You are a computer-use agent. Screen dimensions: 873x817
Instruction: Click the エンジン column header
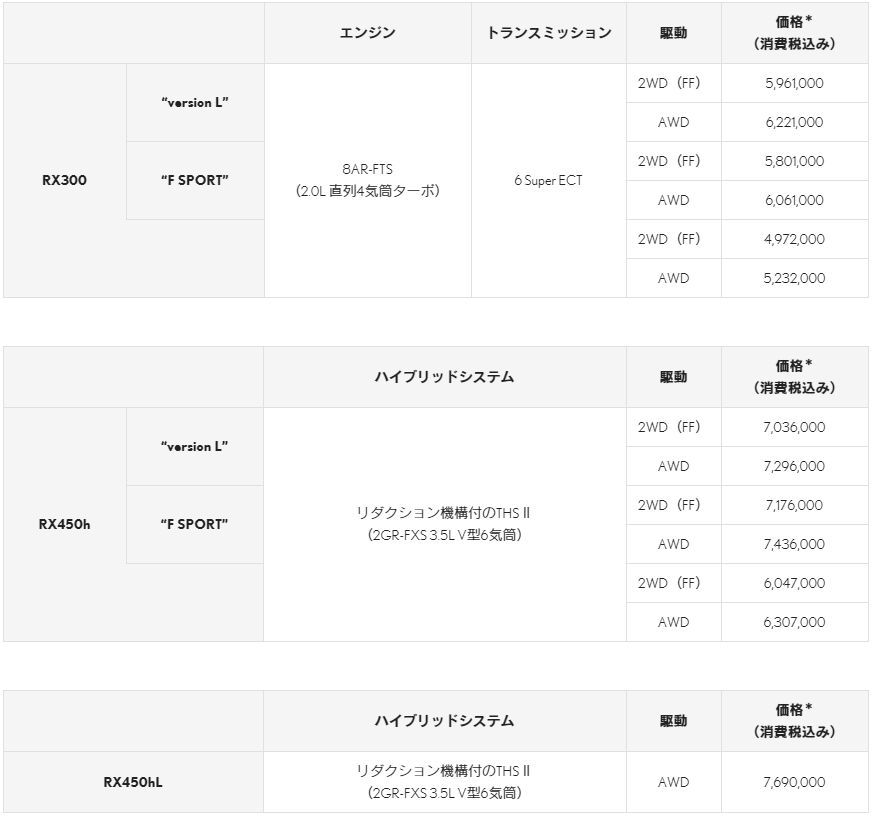367,33
